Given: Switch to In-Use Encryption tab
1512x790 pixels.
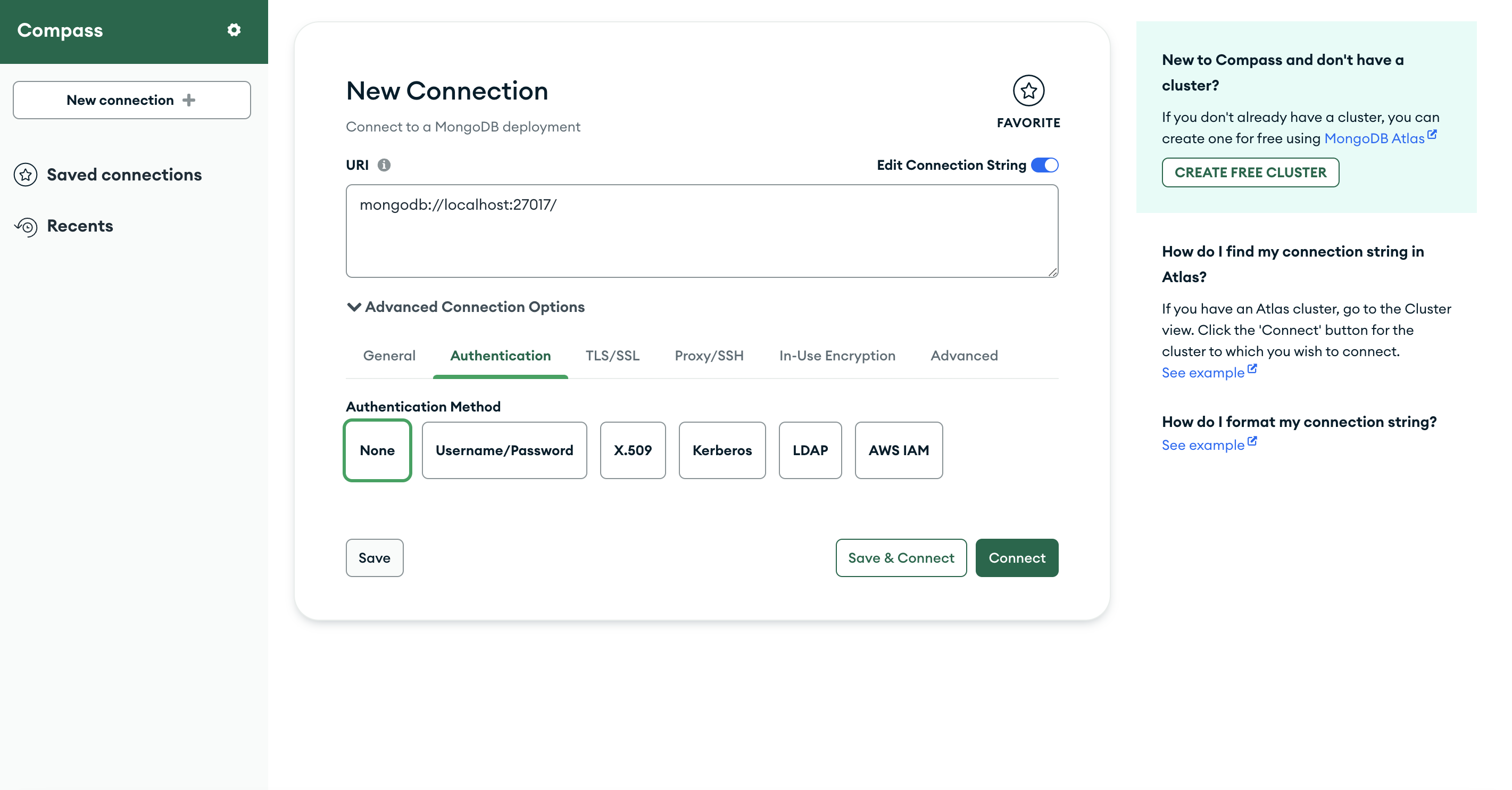Looking at the screenshot, I should point(836,356).
